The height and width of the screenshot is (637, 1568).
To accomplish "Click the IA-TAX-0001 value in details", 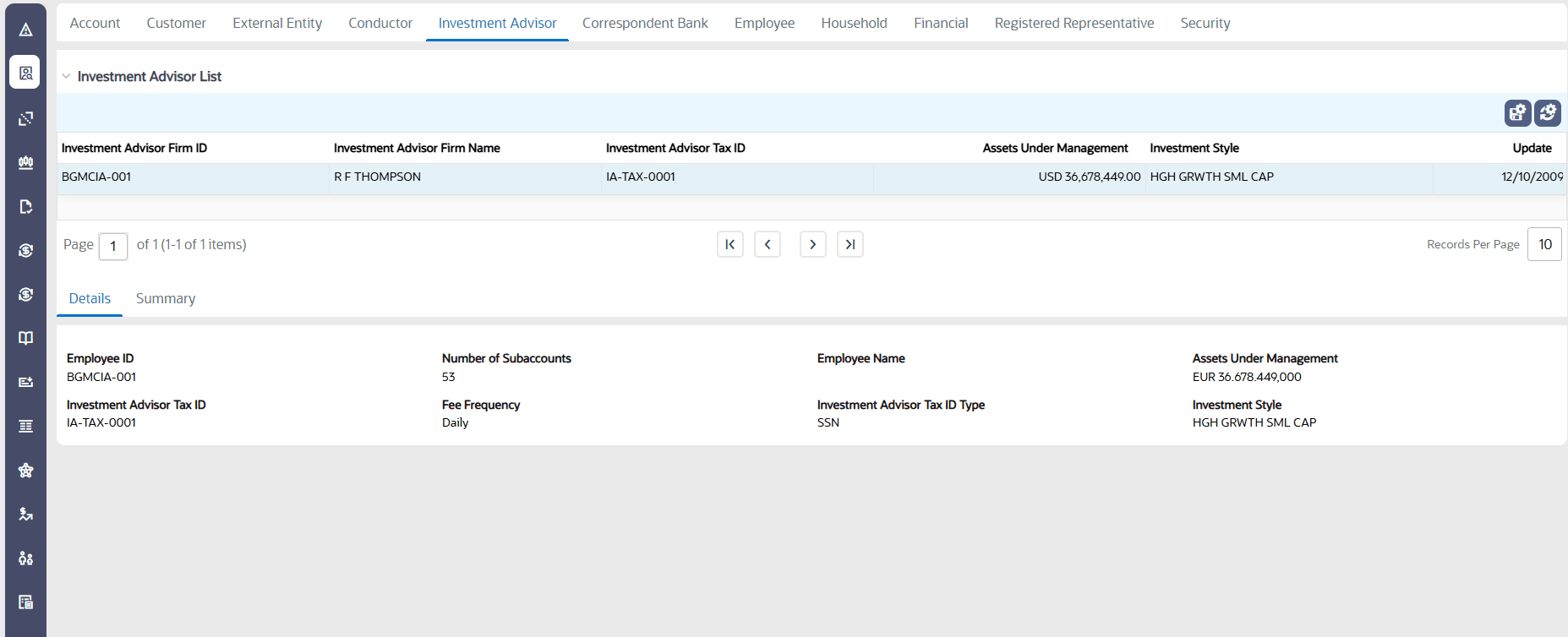I will pos(101,422).
